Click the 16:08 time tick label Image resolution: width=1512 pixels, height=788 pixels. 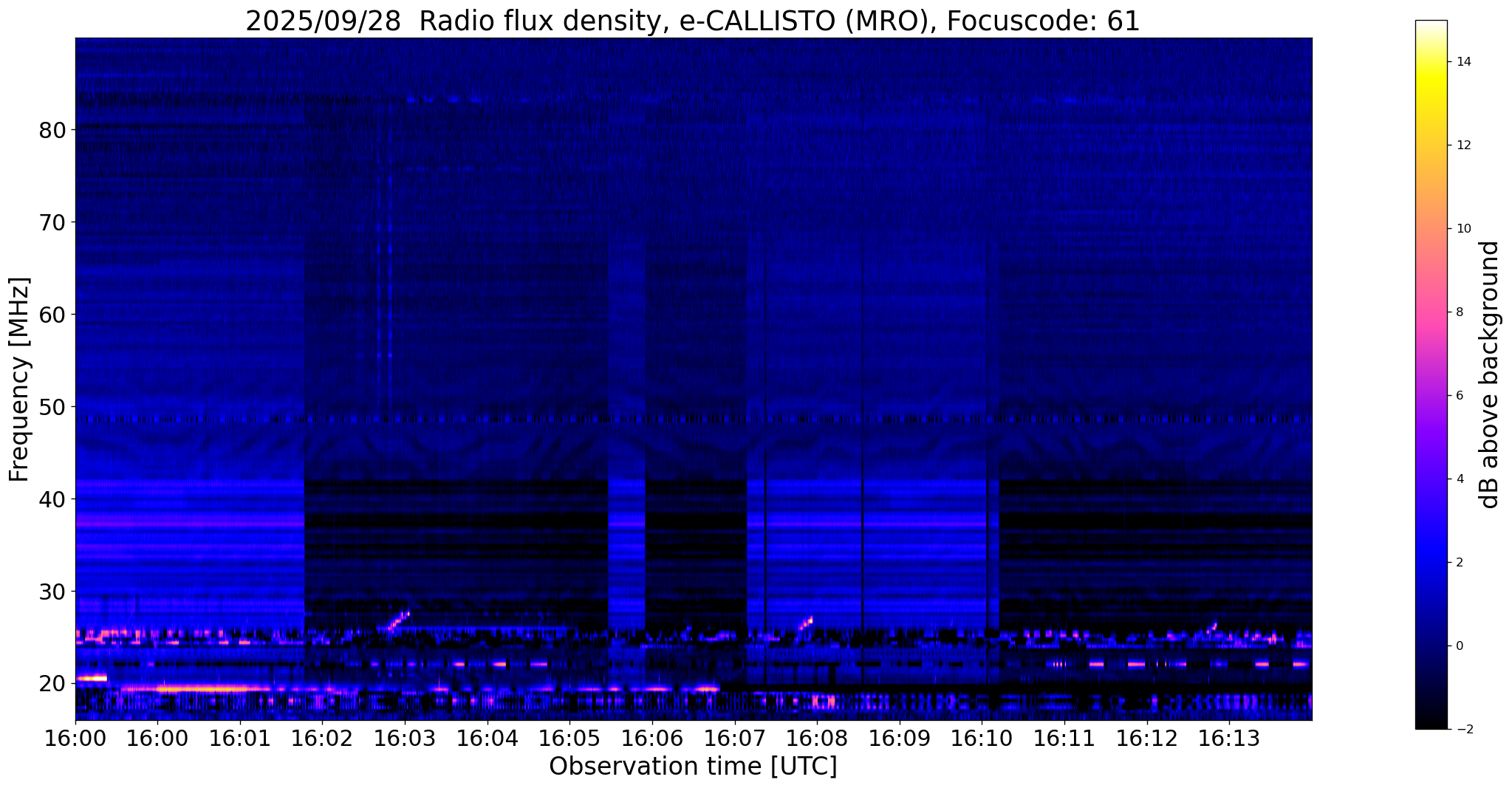(x=817, y=738)
